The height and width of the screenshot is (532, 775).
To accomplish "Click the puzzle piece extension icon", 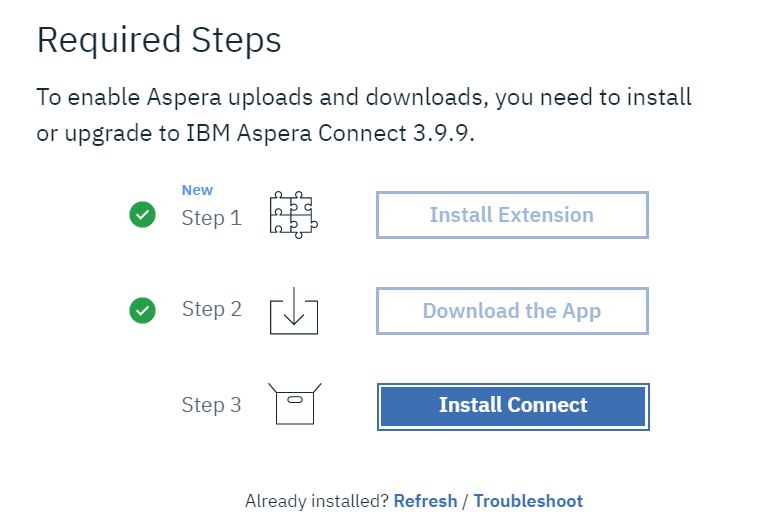I will [x=293, y=213].
